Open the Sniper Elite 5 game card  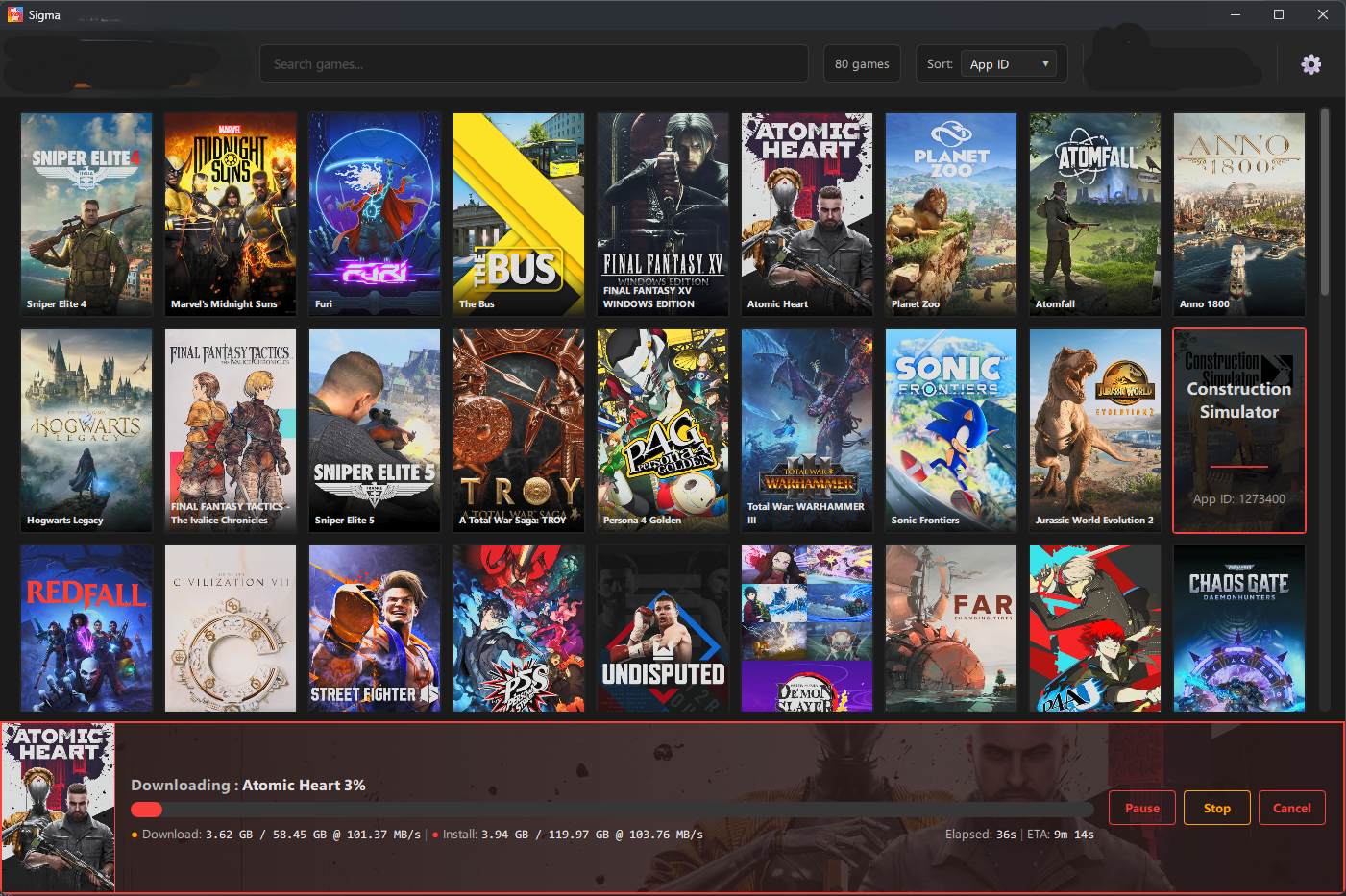(x=375, y=430)
